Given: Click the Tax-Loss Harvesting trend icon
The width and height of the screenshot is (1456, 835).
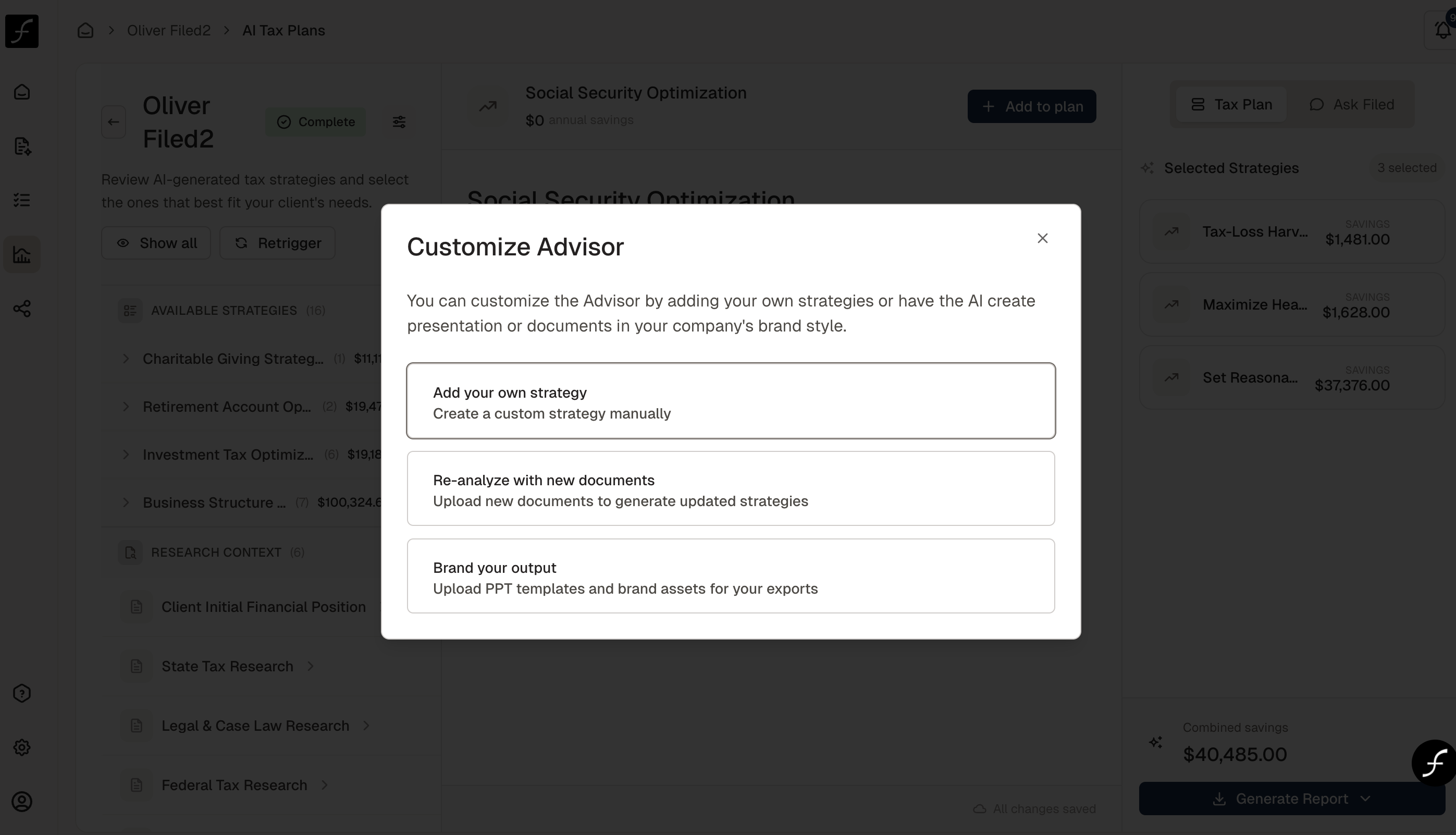Looking at the screenshot, I should [x=1171, y=232].
